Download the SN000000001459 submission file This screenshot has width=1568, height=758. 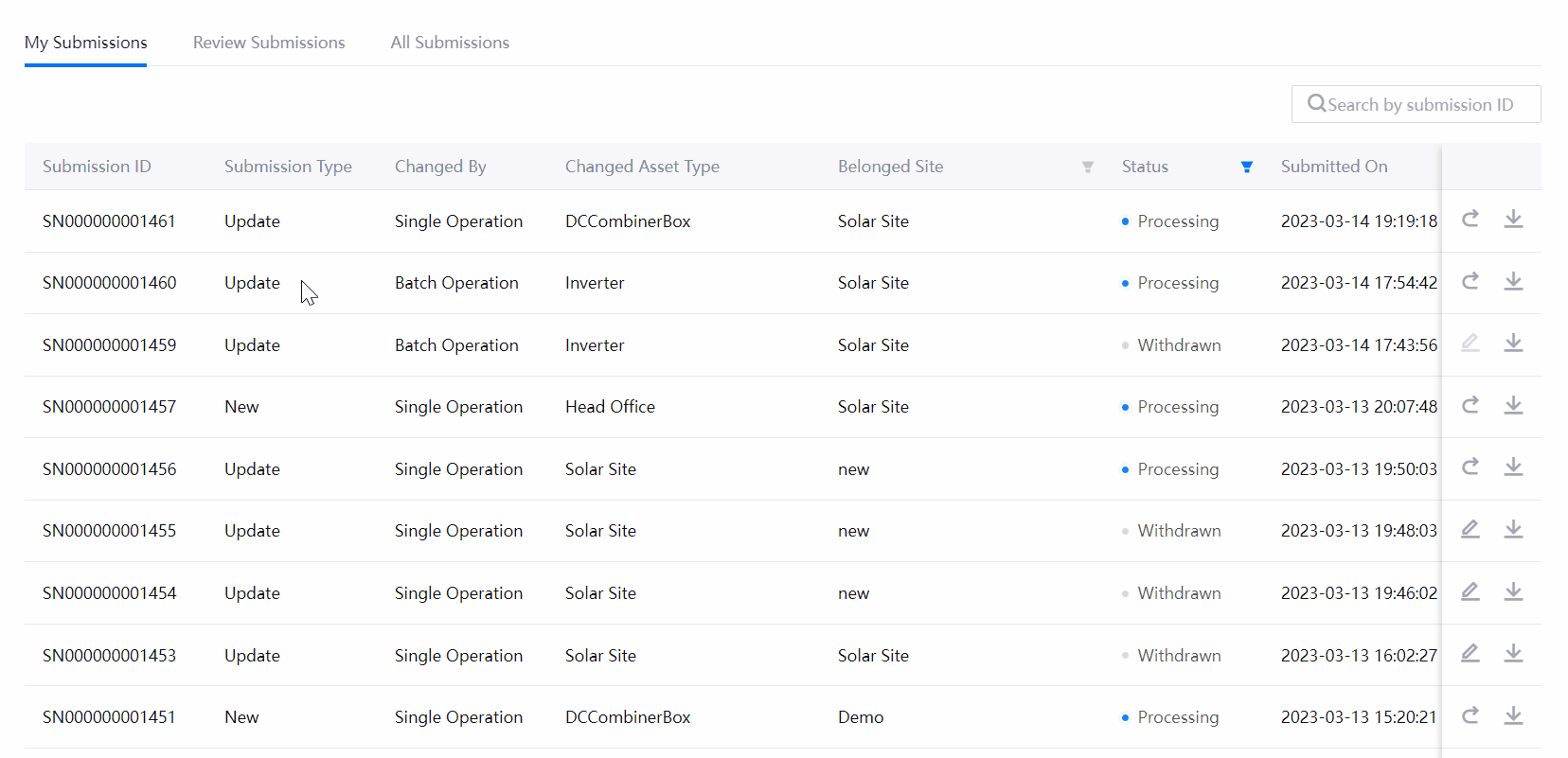(1513, 344)
